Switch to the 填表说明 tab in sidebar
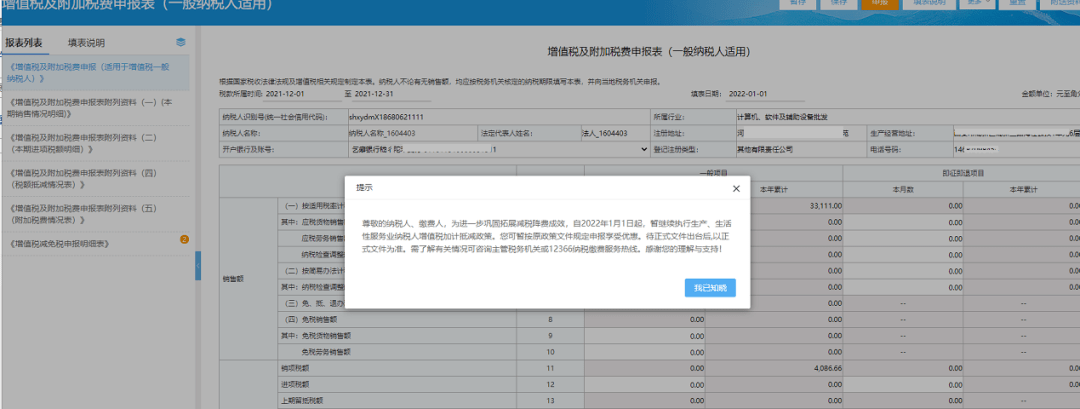The height and width of the screenshot is (409, 1080). point(86,43)
